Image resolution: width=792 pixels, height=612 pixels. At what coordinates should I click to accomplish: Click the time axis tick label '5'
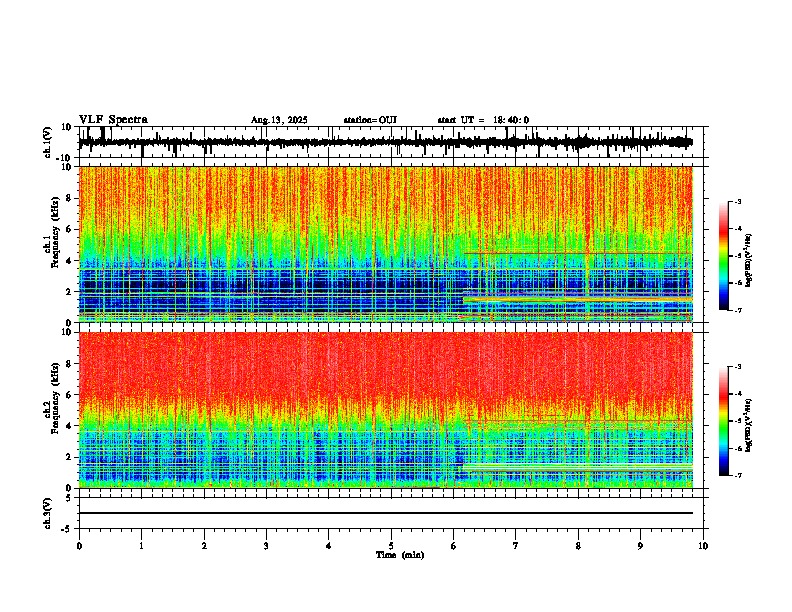coord(391,546)
